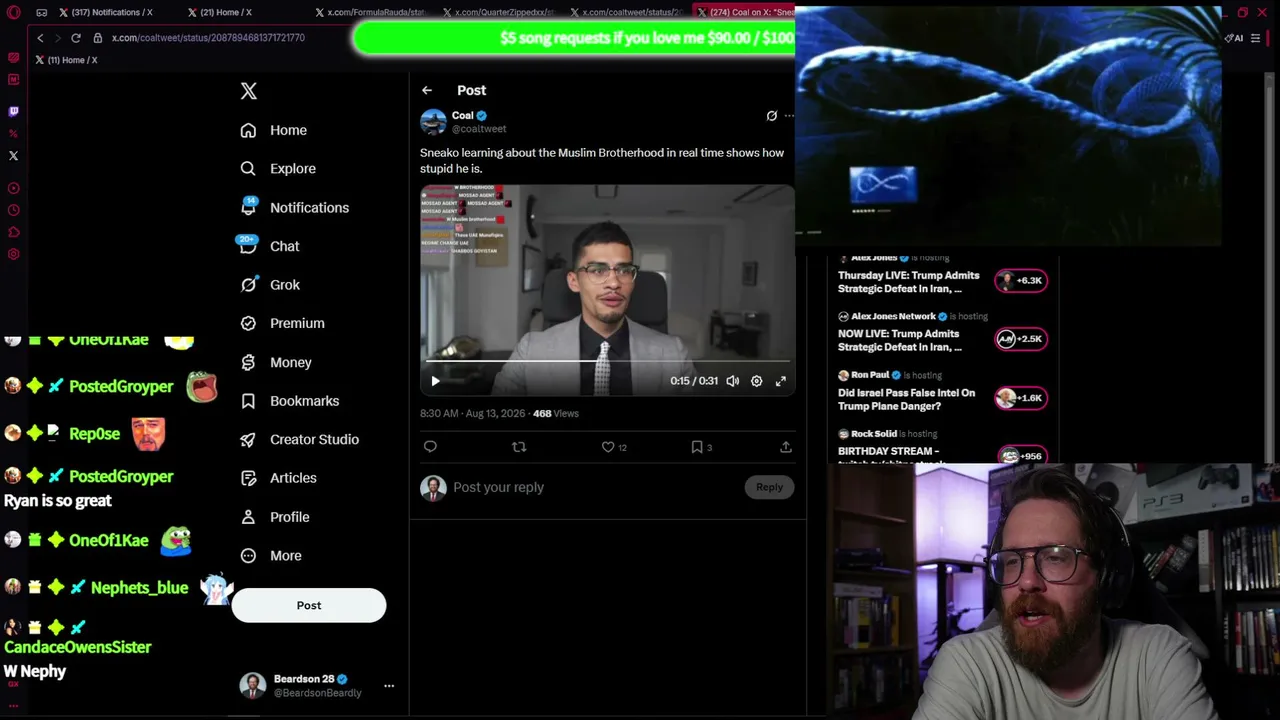The height and width of the screenshot is (720, 1280).
Task: Open Notifications in the sidebar
Action: coord(295,208)
